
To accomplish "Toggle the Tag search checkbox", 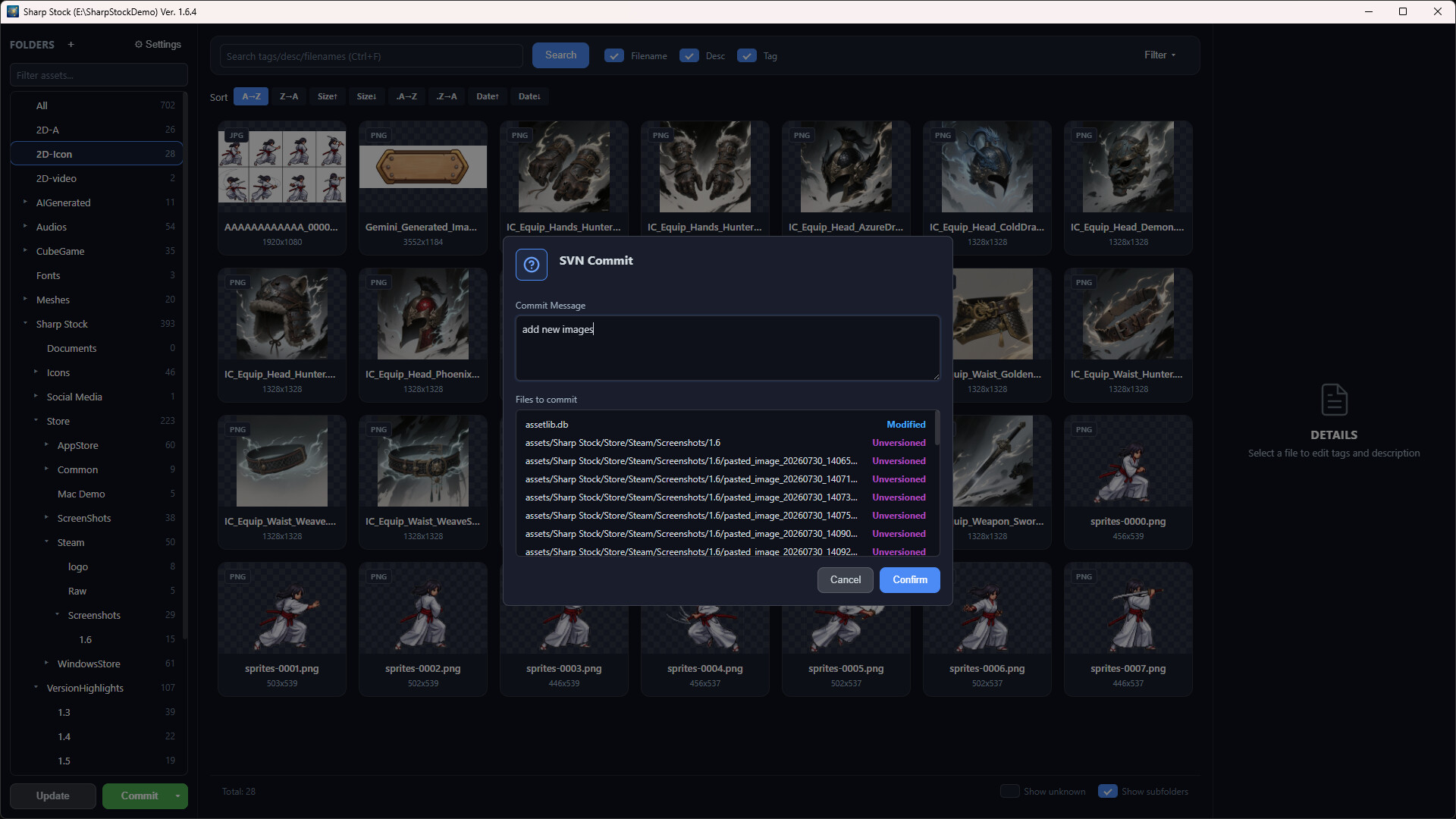I will (x=747, y=56).
